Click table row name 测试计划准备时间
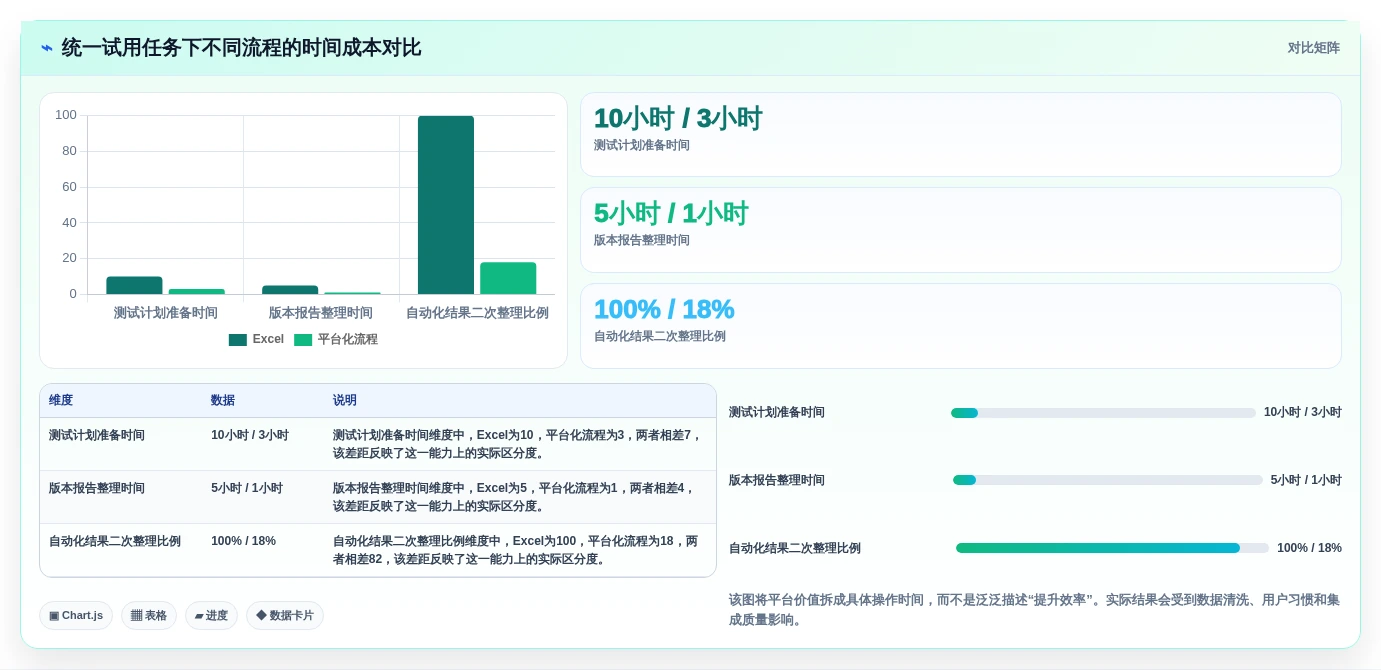 [97, 435]
